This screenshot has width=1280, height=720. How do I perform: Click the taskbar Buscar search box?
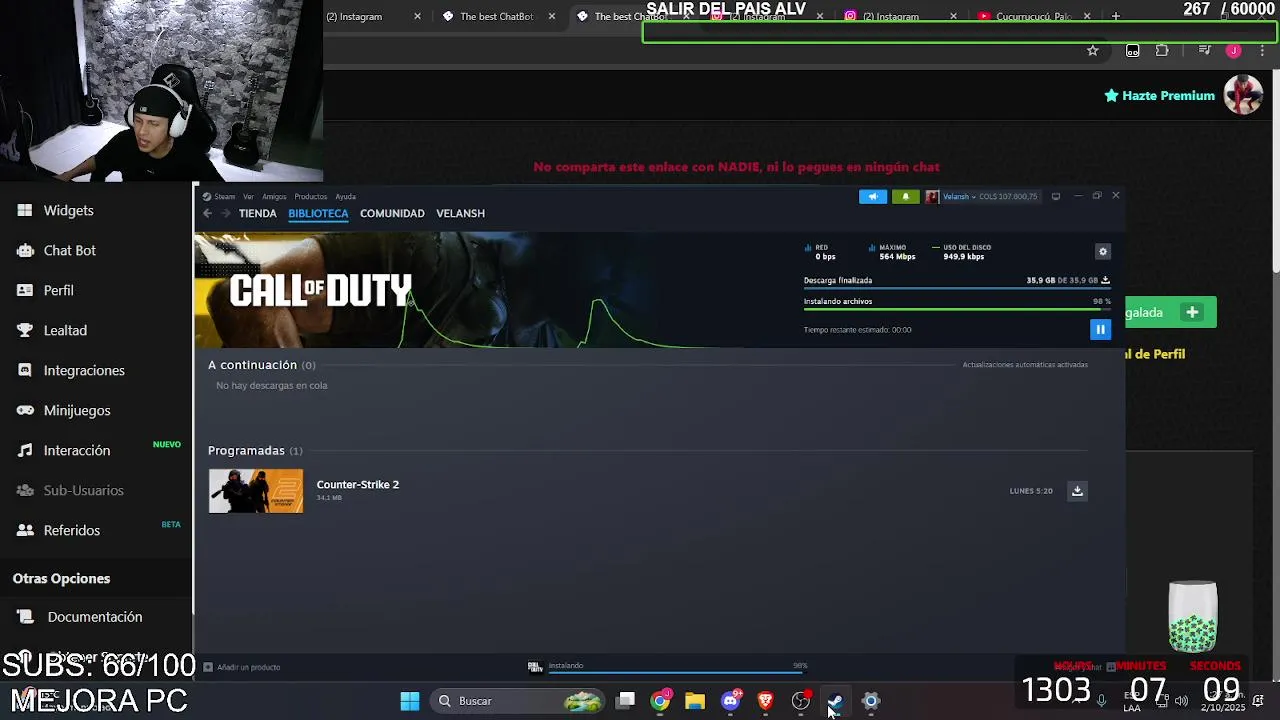(518, 701)
